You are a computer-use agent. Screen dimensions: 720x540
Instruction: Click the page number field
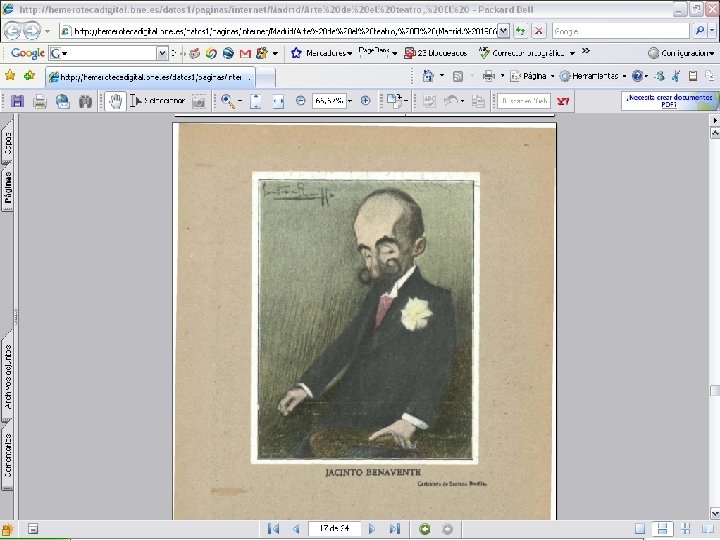click(x=334, y=529)
